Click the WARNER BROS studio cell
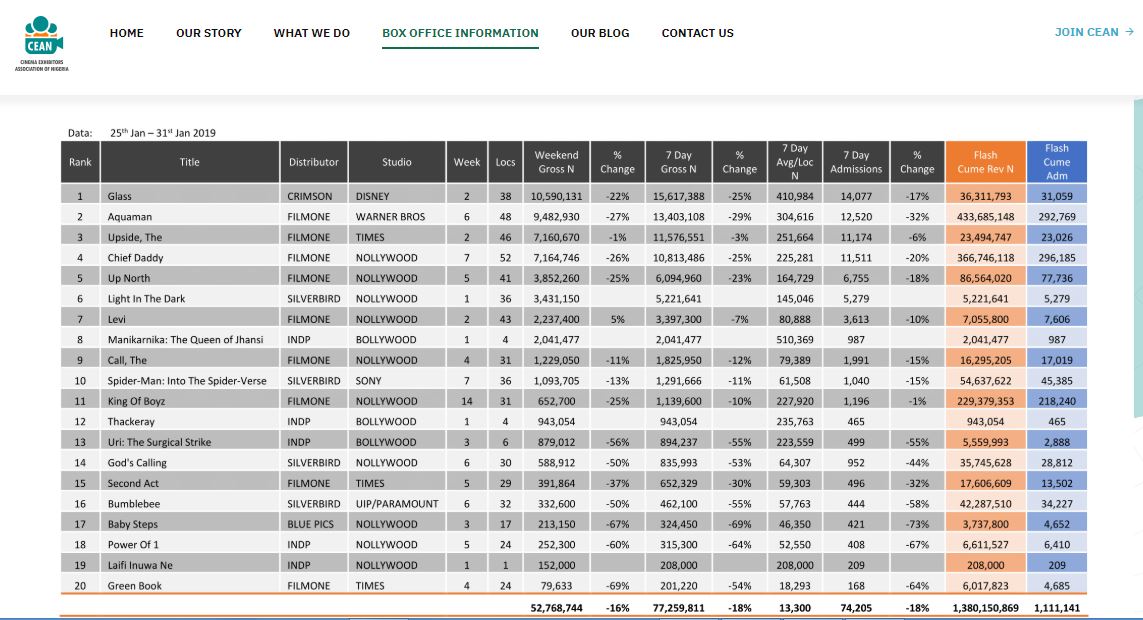 pyautogui.click(x=397, y=216)
